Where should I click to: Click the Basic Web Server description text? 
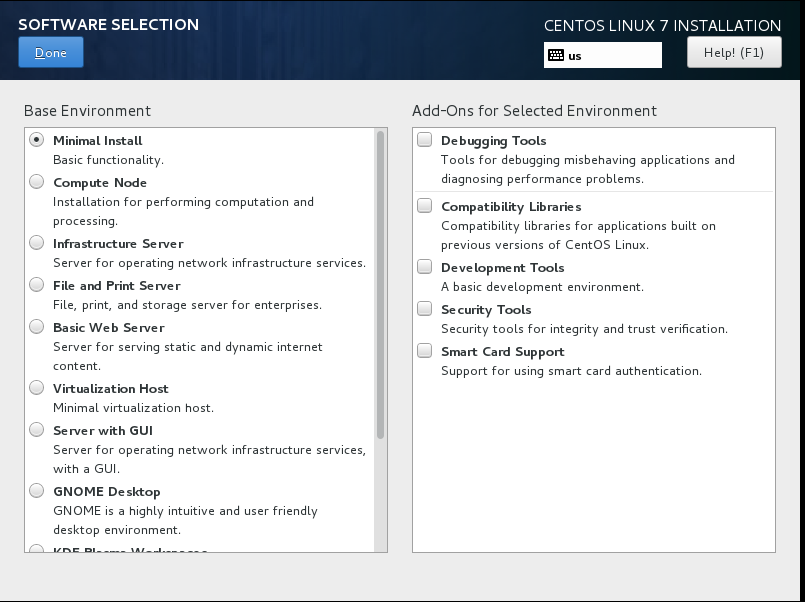(187, 356)
